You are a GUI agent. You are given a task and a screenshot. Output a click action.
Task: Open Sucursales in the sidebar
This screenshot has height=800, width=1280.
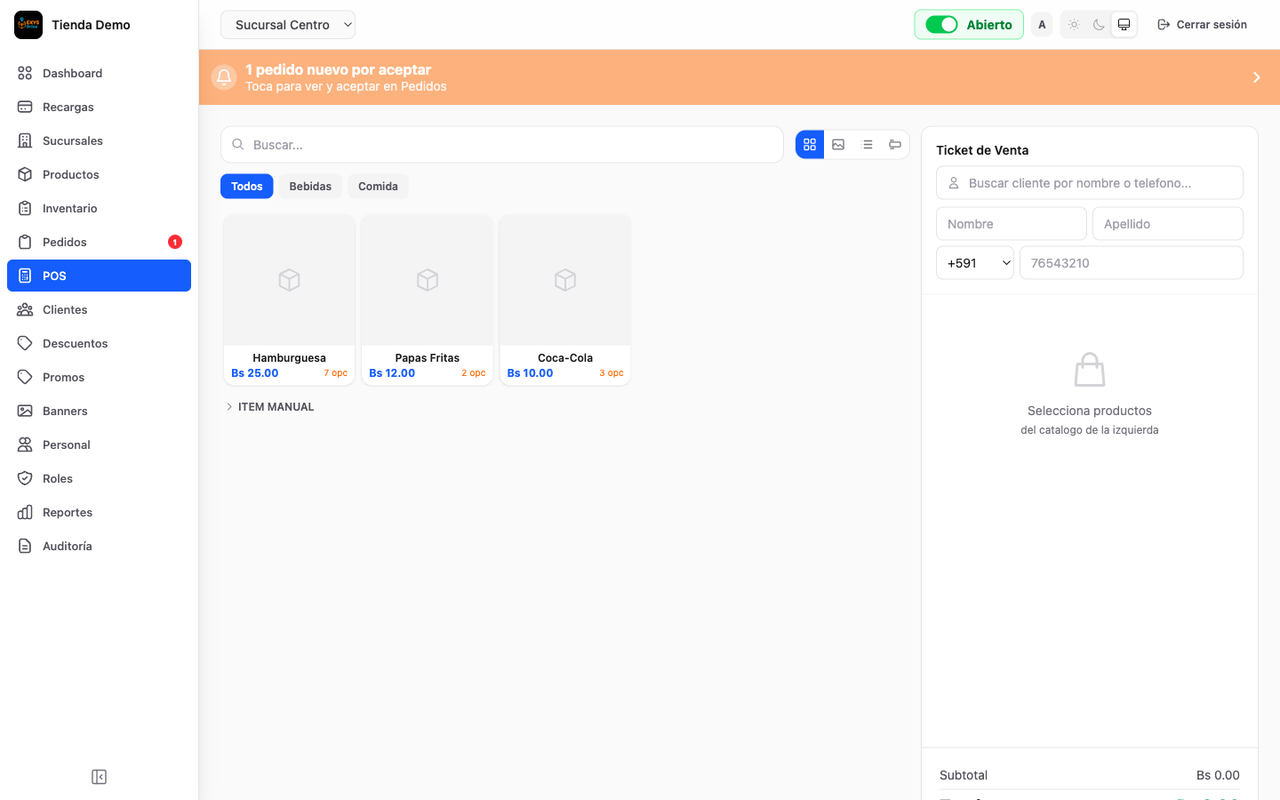point(99,141)
